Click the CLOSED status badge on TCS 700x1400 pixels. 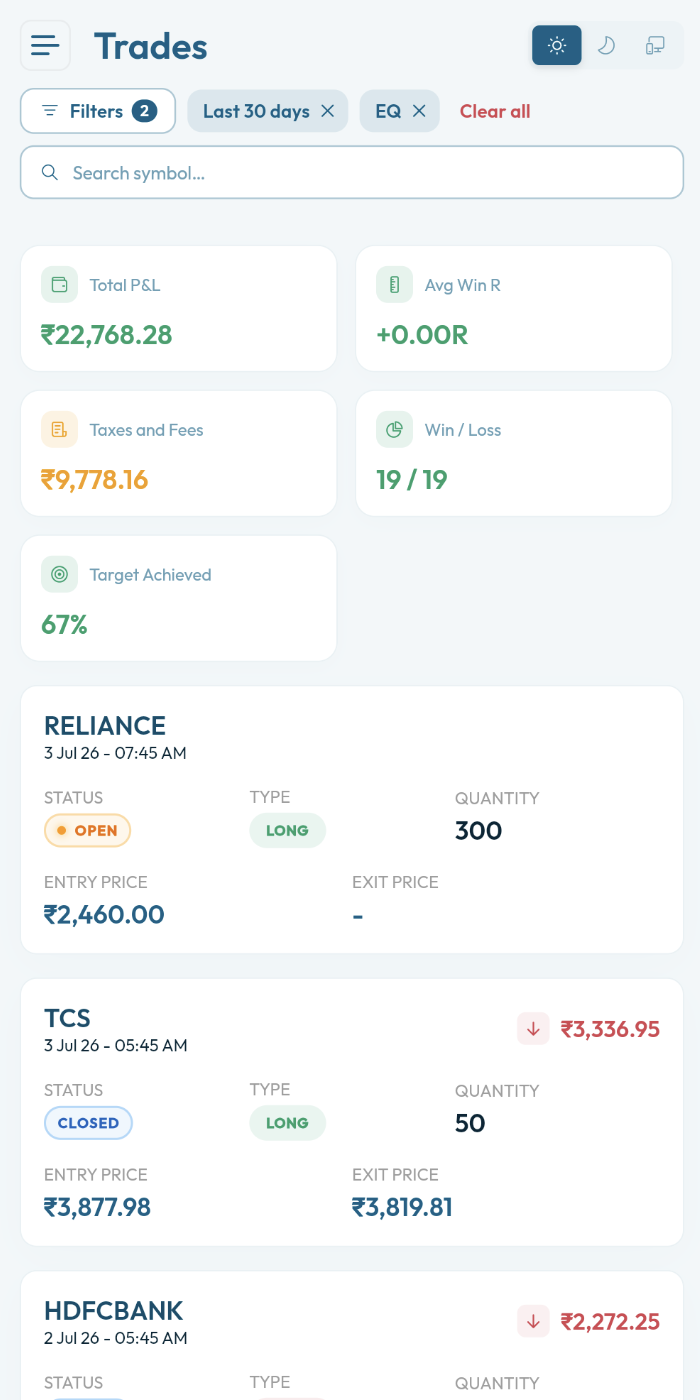coord(88,1123)
